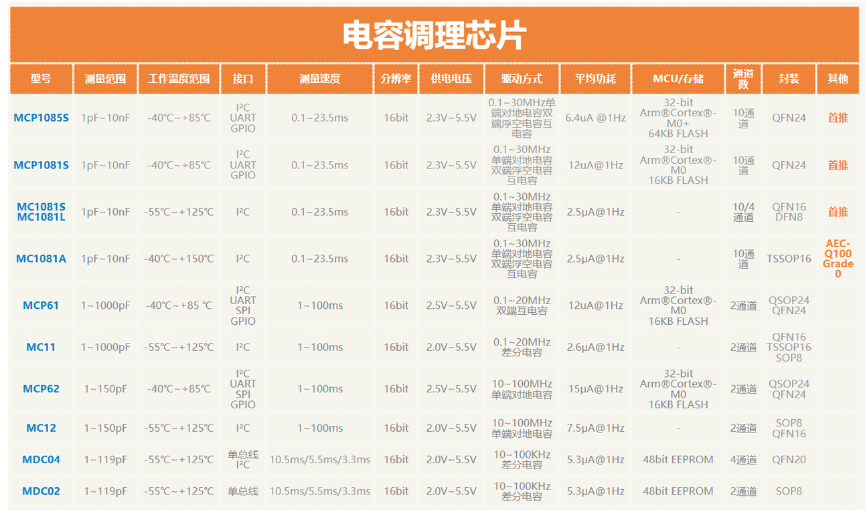
Task: Click the 2.6μA@1Hz power cell
Action: click(x=596, y=347)
